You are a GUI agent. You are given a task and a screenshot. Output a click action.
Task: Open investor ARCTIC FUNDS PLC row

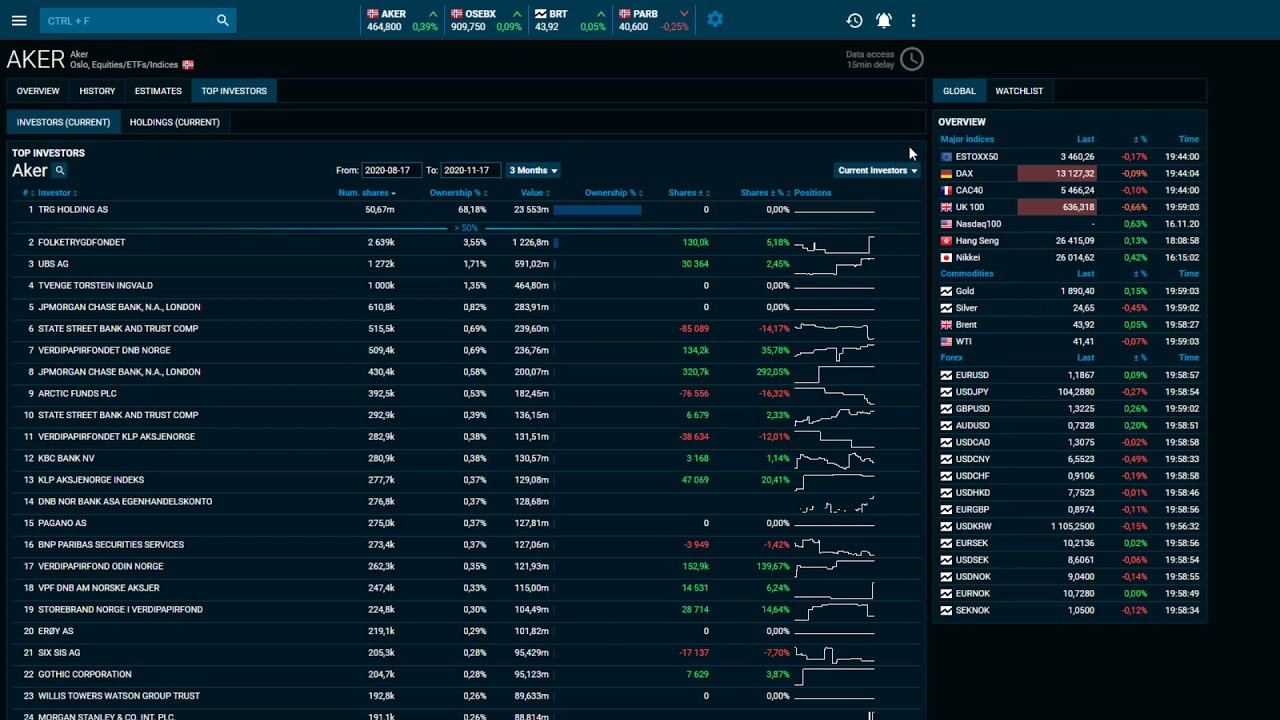click(x=462, y=393)
